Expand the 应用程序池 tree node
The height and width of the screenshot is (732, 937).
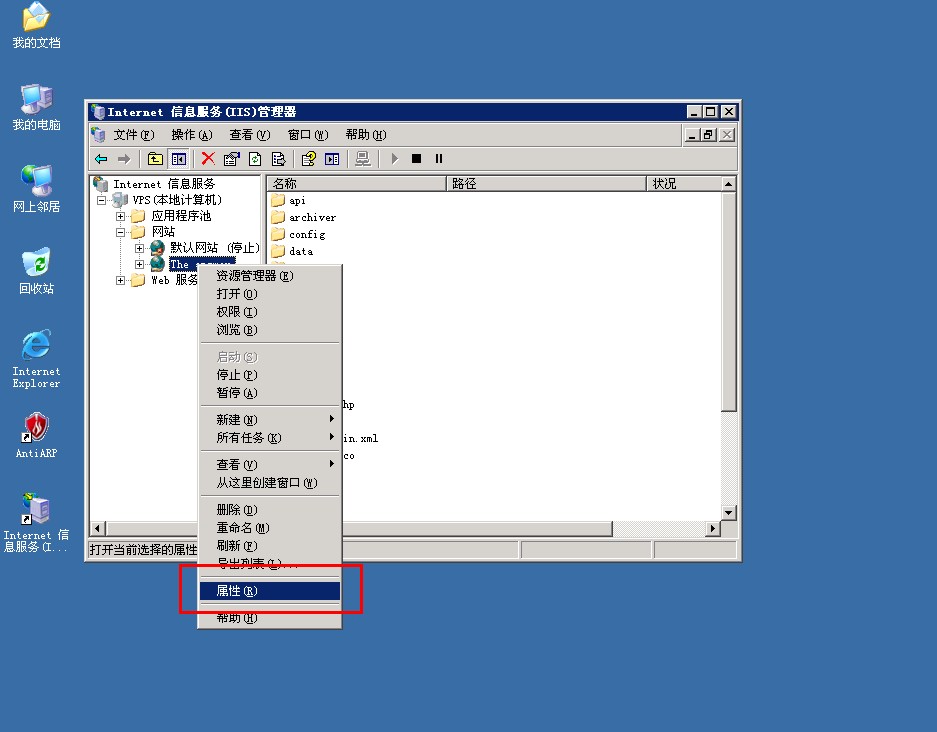pos(120,216)
